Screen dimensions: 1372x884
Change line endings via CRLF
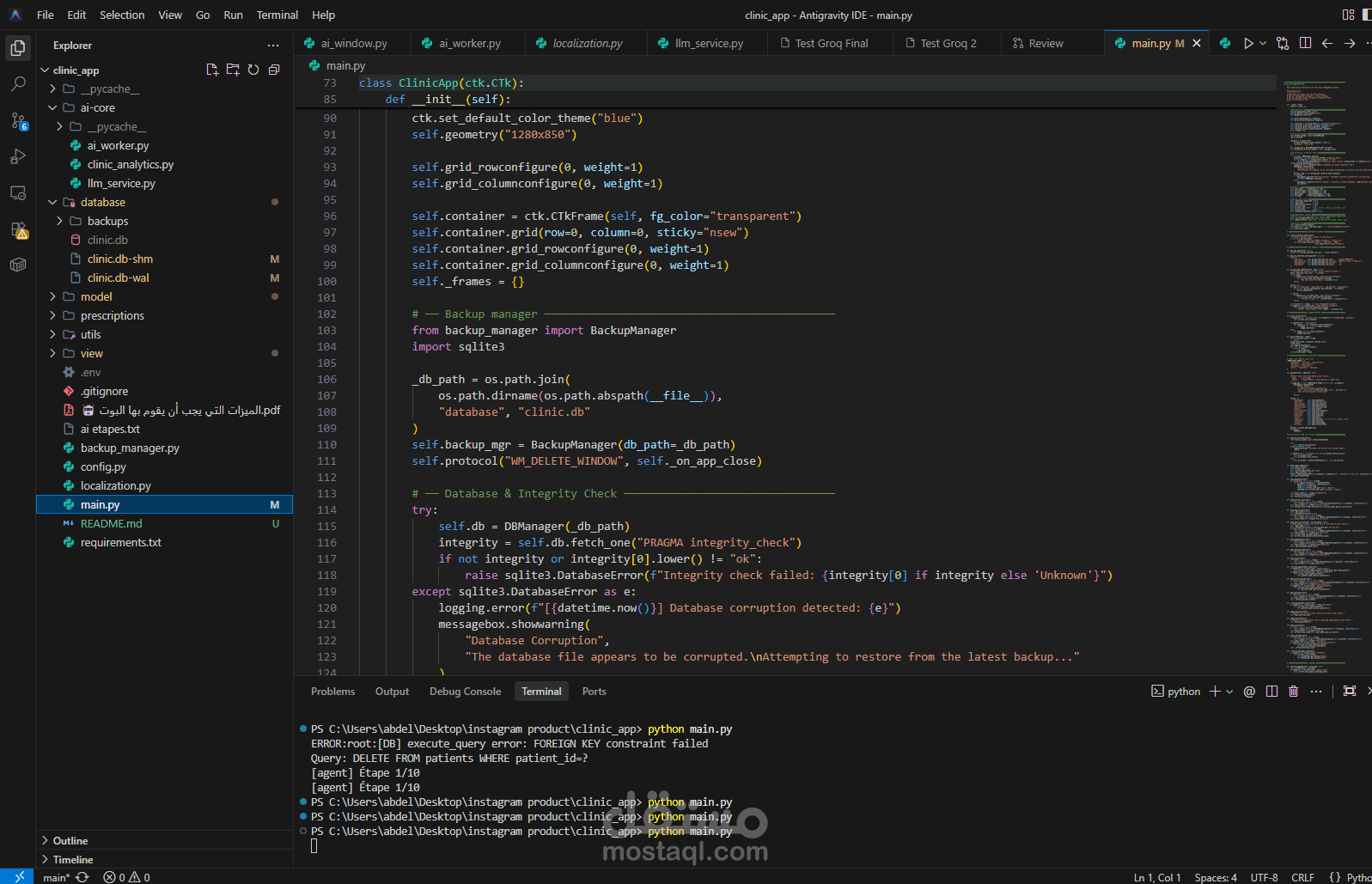tap(1302, 877)
